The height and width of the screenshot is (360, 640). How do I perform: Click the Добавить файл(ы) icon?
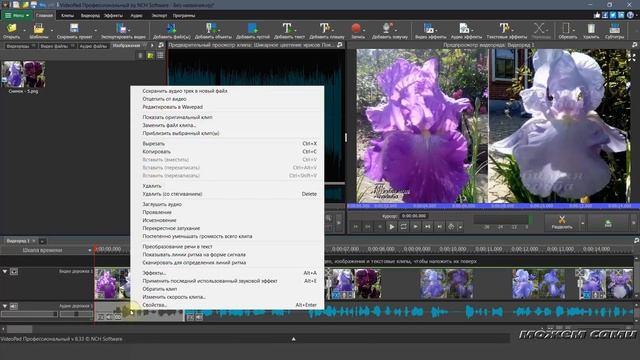pos(171,28)
